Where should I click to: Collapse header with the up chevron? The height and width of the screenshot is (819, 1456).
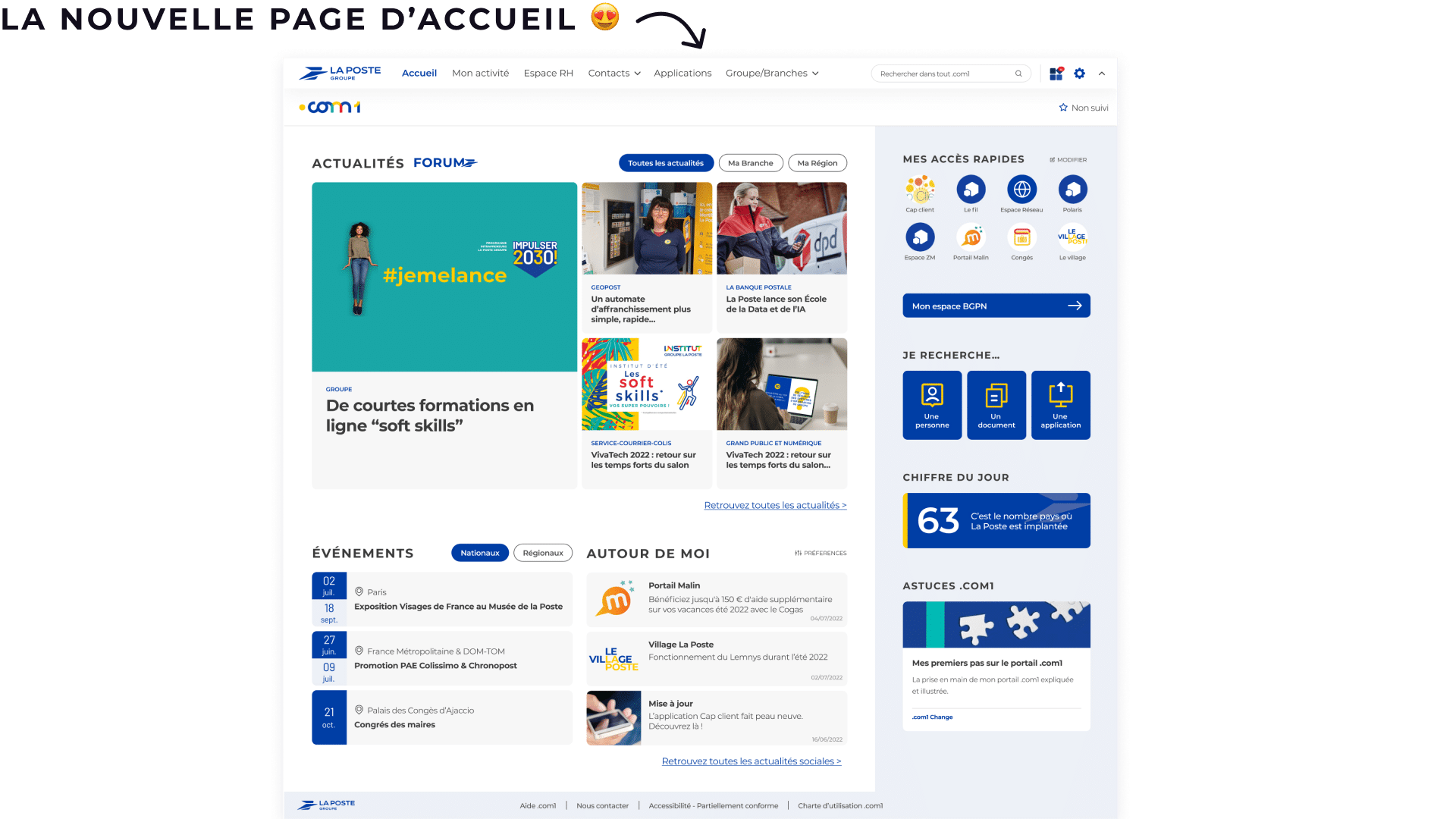pyautogui.click(x=1102, y=74)
